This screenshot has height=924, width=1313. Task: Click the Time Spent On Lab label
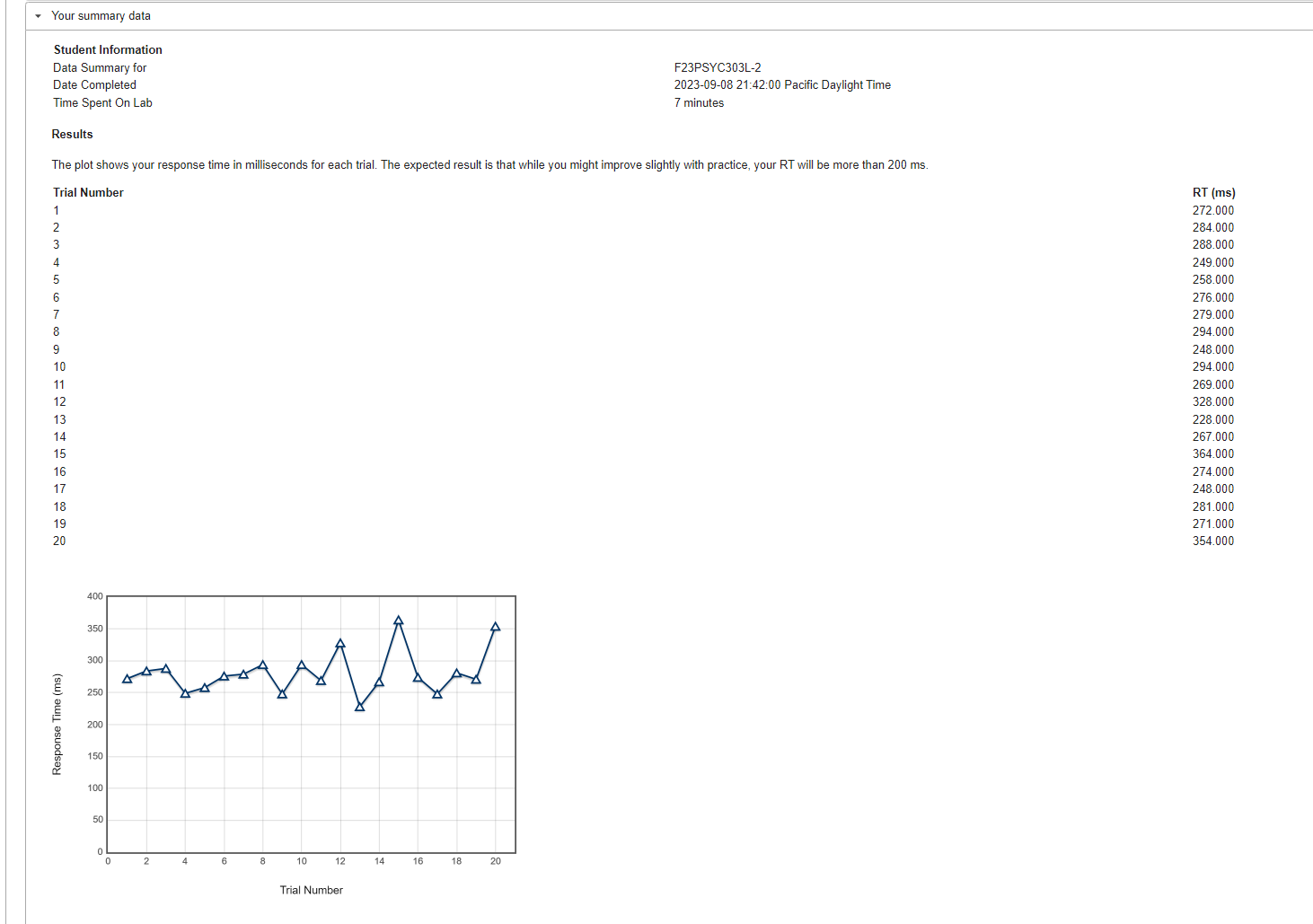click(102, 103)
